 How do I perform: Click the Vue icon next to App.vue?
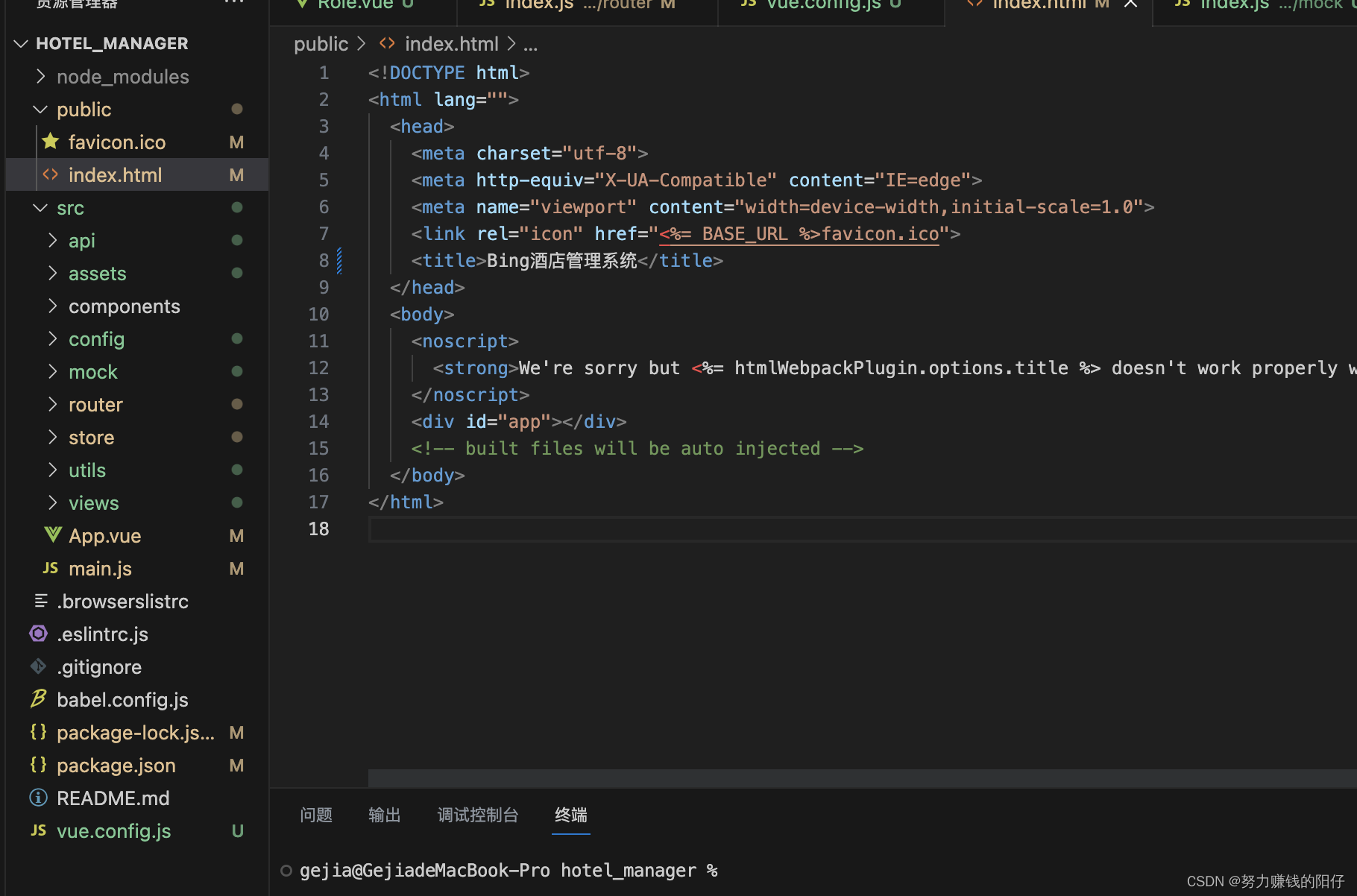(x=52, y=535)
